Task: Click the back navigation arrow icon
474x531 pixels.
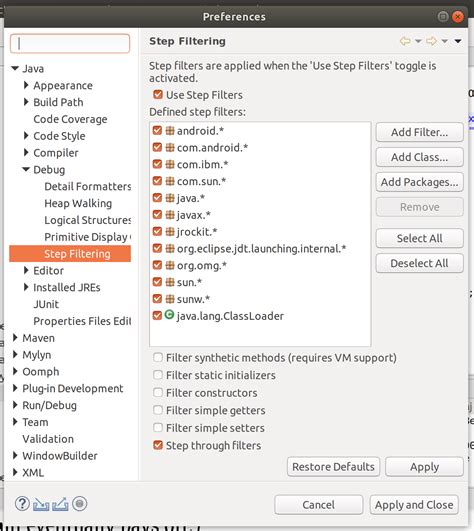Action: pos(405,41)
